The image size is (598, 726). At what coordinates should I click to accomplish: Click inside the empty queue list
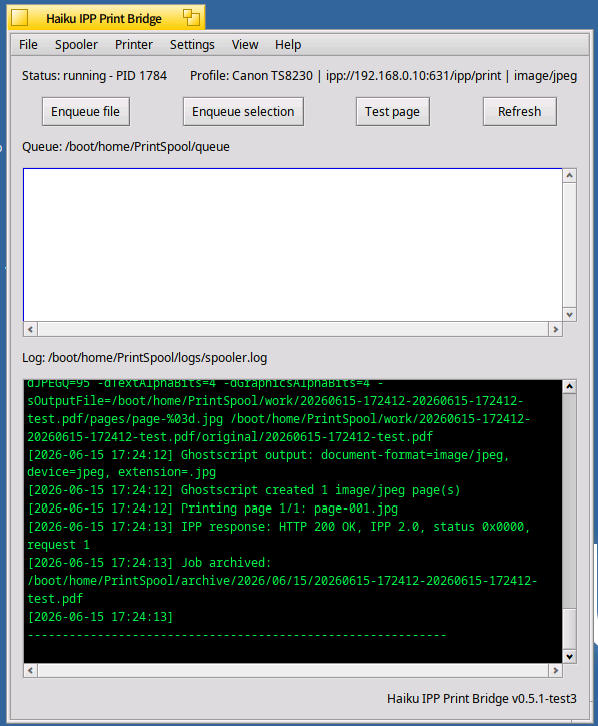[x=293, y=245]
